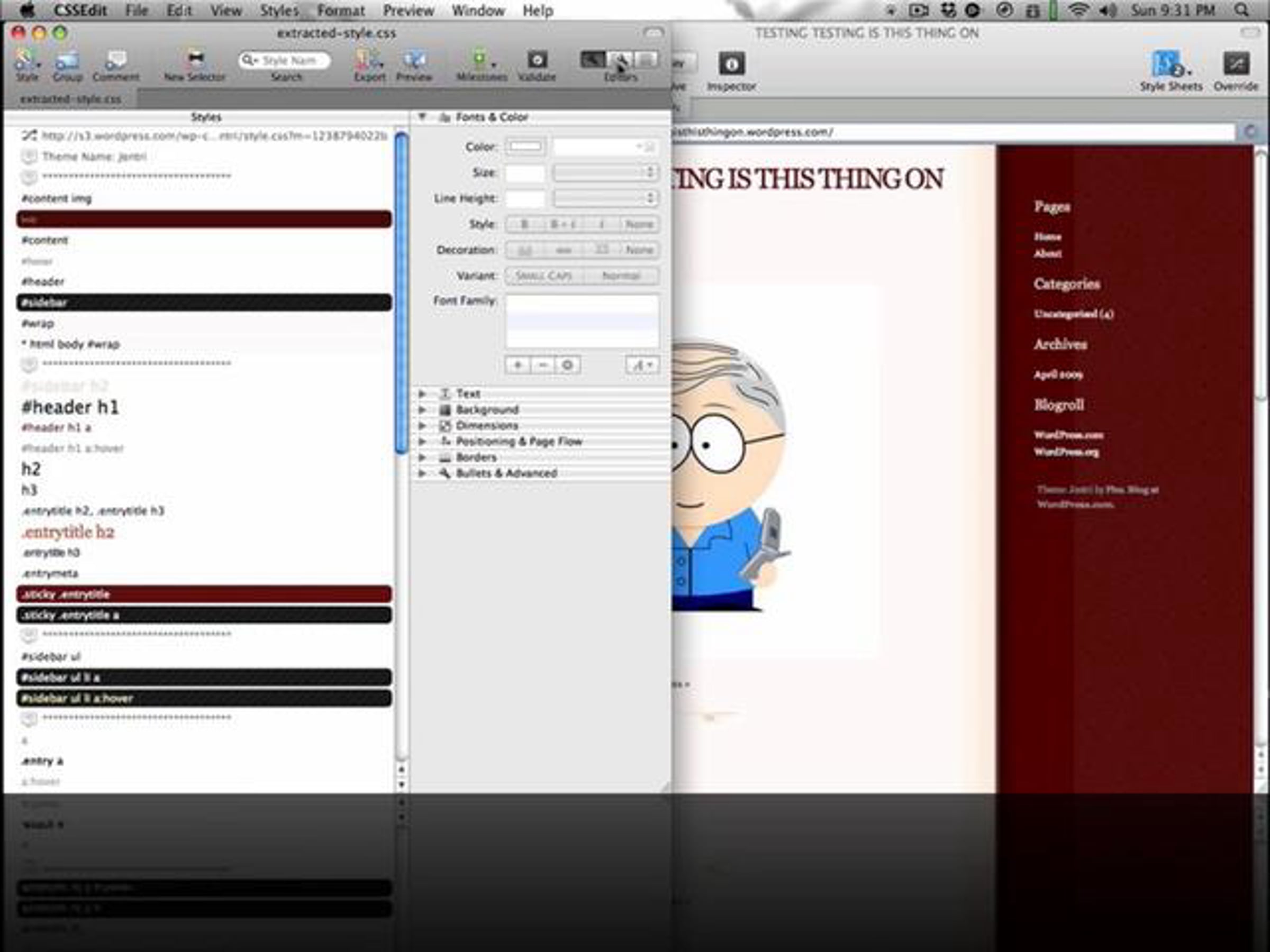Remove font family with minus button

tap(542, 365)
